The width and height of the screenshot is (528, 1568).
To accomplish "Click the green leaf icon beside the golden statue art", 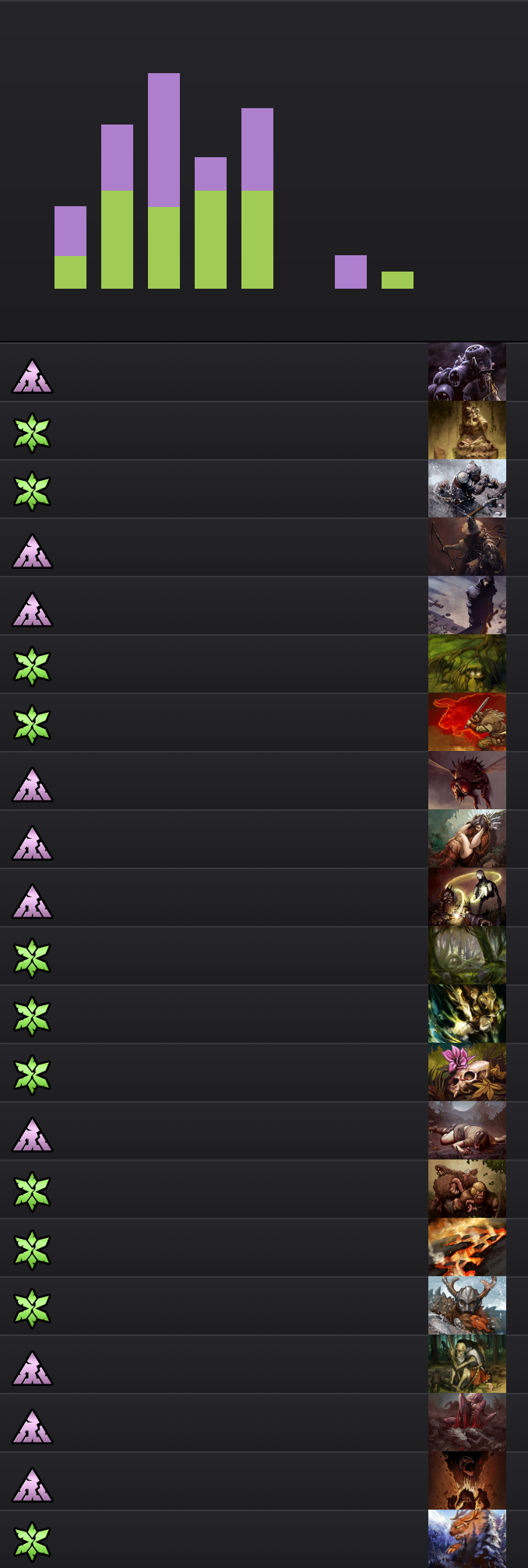I will click(x=32, y=433).
